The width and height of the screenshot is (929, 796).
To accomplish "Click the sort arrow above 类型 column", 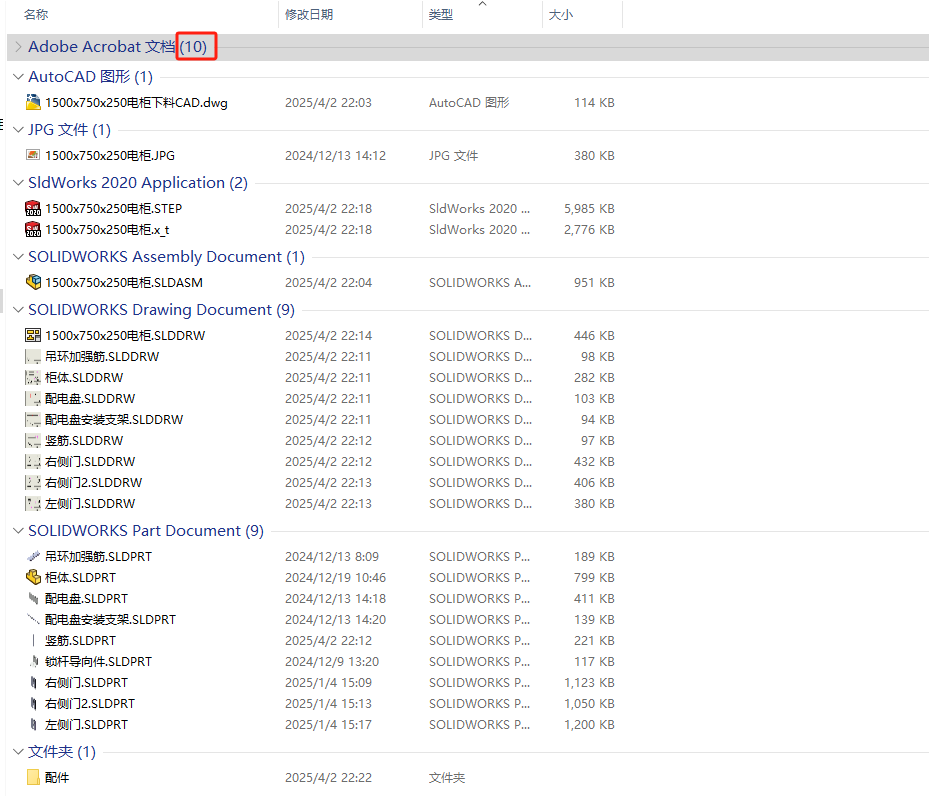I will [x=481, y=6].
